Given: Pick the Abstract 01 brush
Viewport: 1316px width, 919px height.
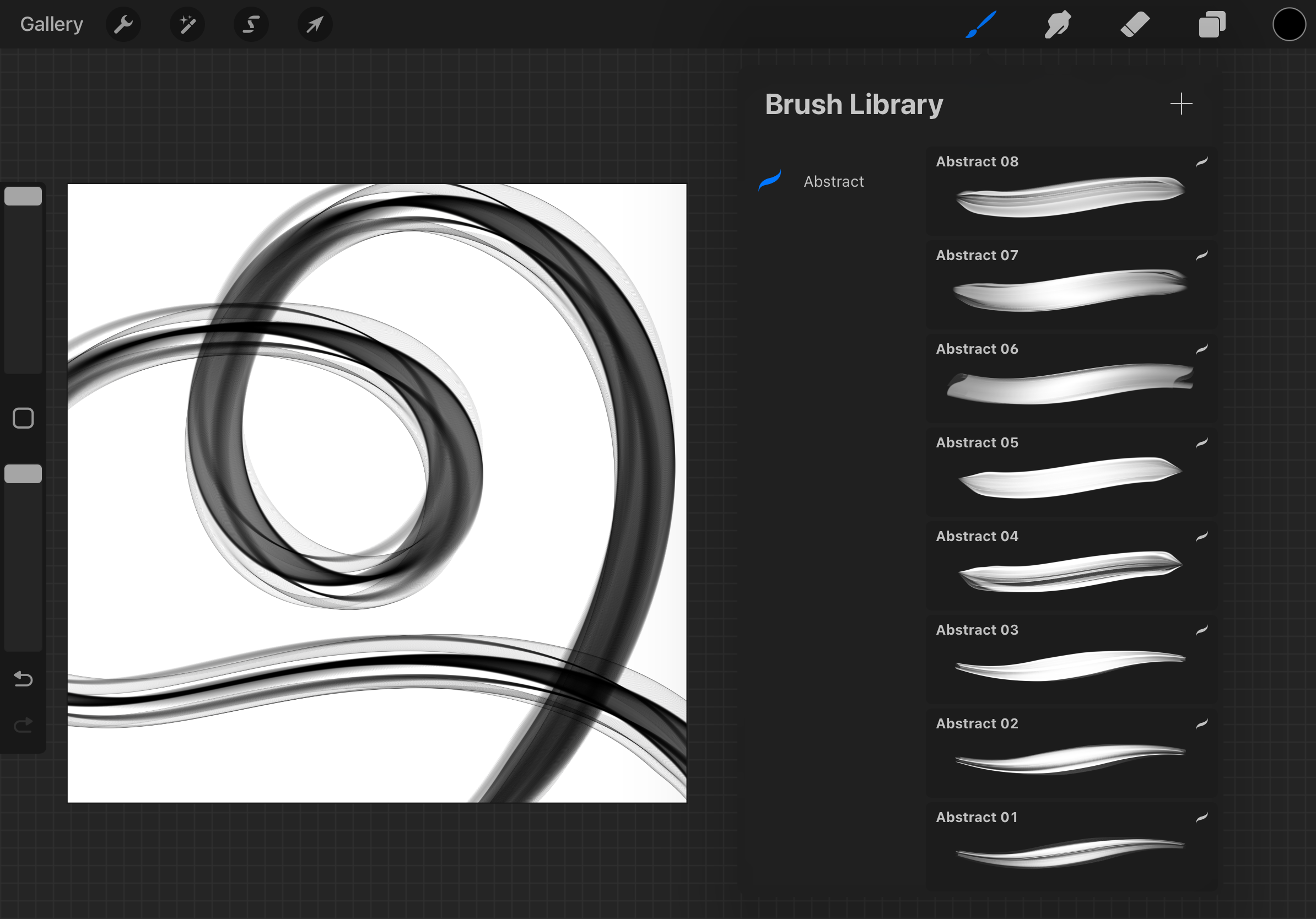Looking at the screenshot, I should [1070, 846].
